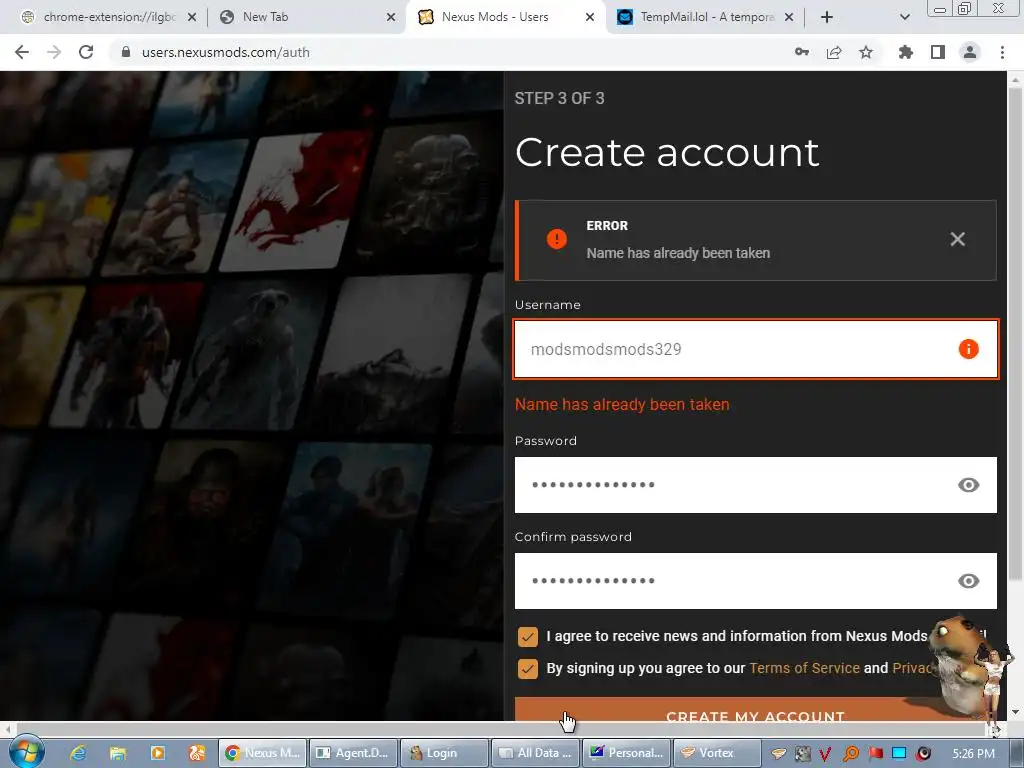Click the red V tray icon
The width and height of the screenshot is (1024, 768).
(x=825, y=754)
